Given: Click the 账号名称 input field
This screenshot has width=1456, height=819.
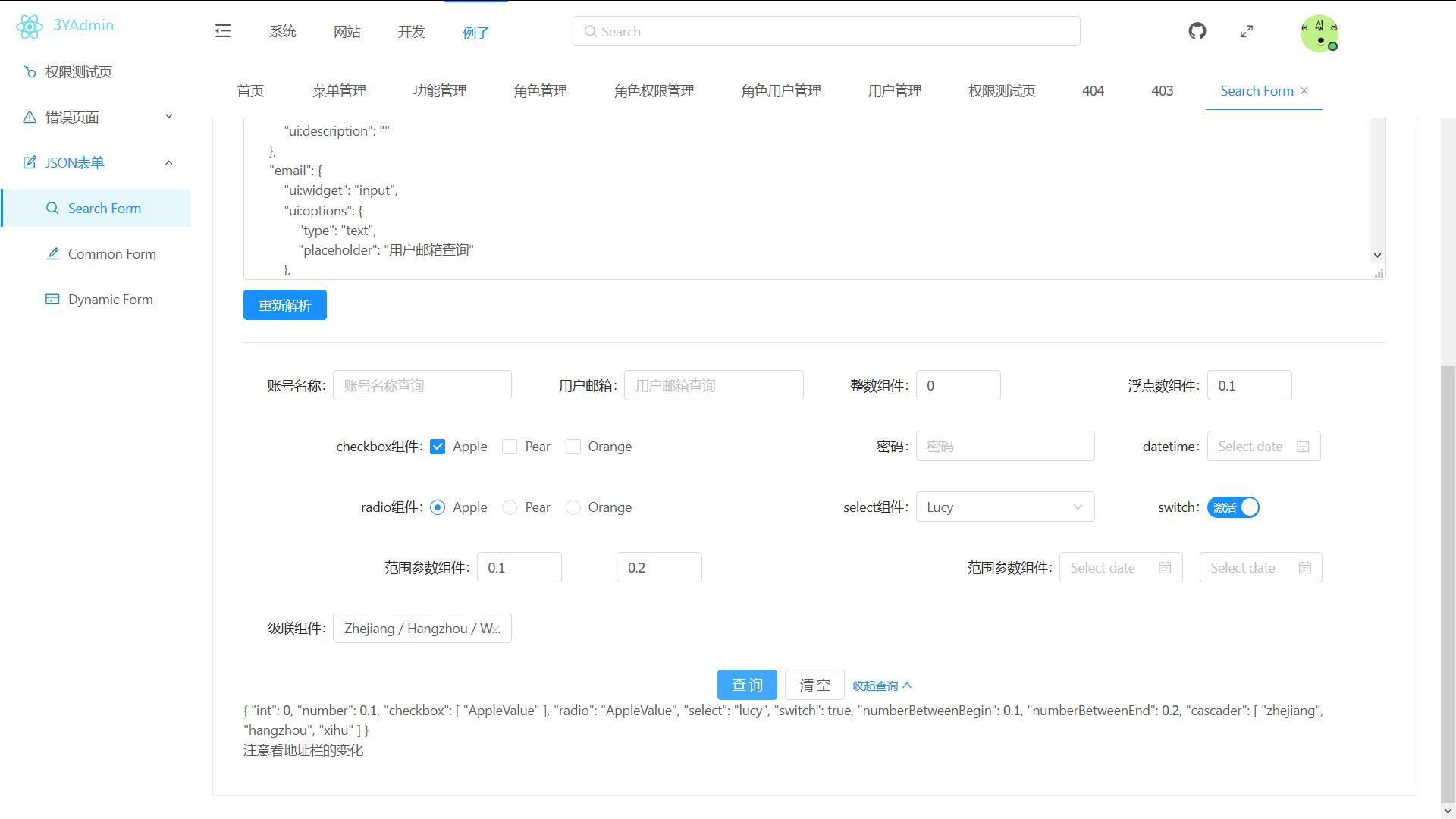Looking at the screenshot, I should point(422,386).
